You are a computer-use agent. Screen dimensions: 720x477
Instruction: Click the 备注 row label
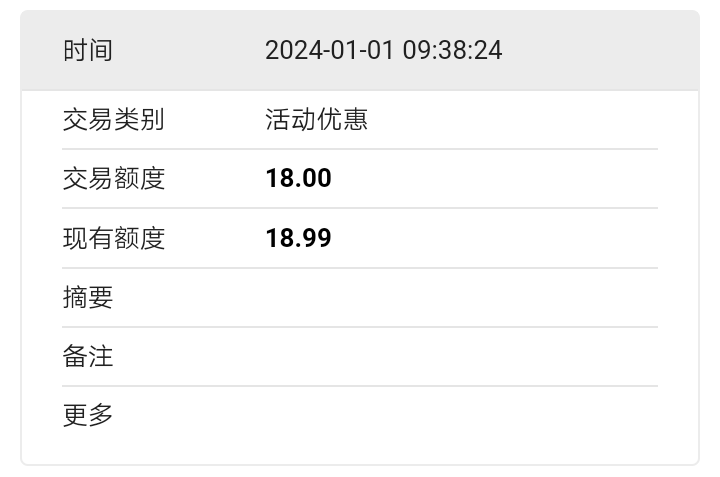(x=88, y=356)
